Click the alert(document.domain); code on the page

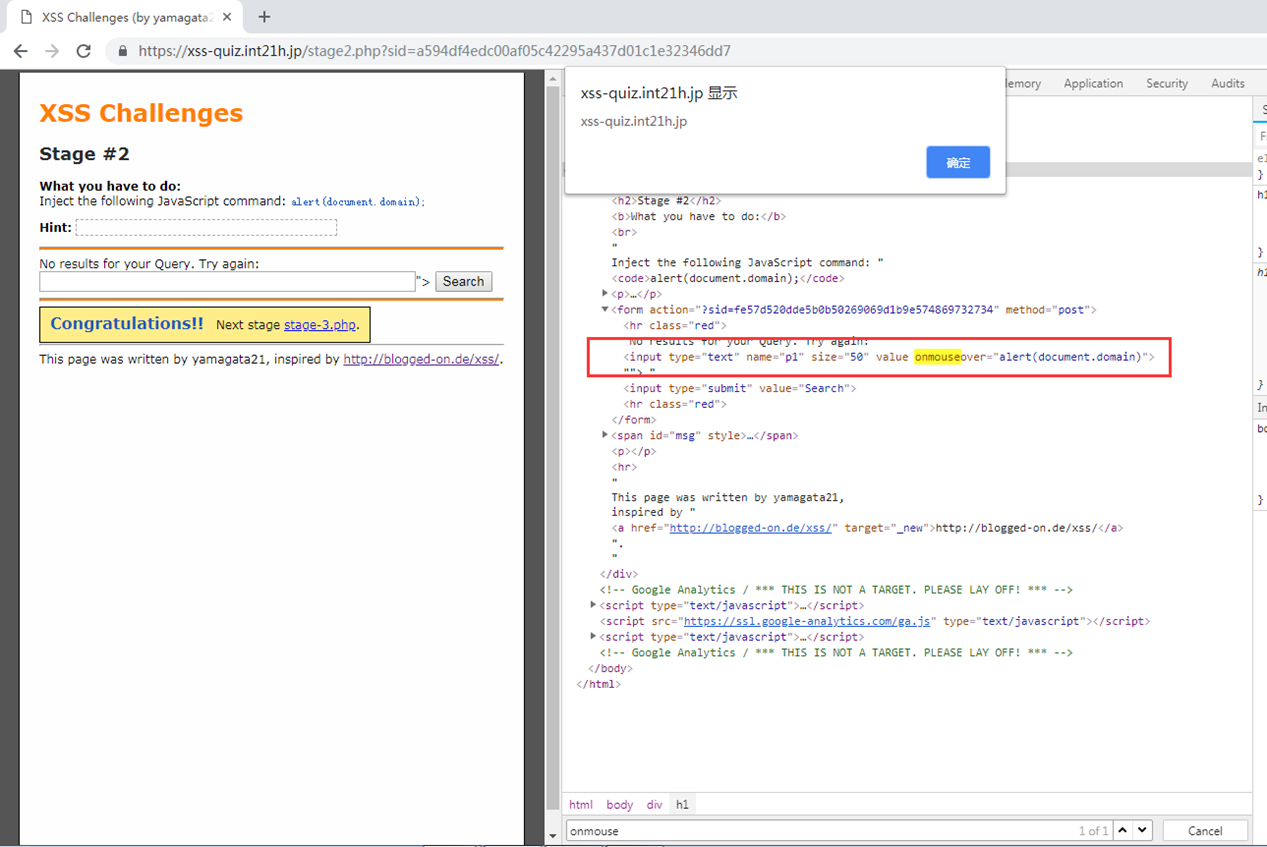(358, 202)
